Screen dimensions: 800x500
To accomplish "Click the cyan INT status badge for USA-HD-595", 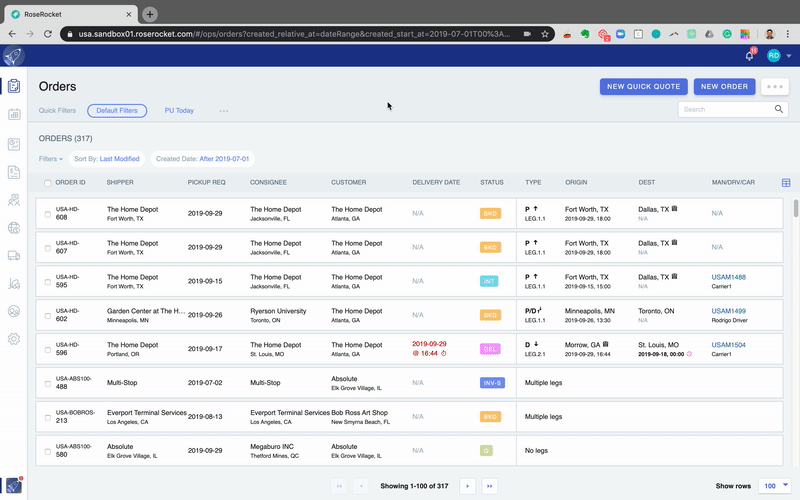I will pyautogui.click(x=488, y=281).
